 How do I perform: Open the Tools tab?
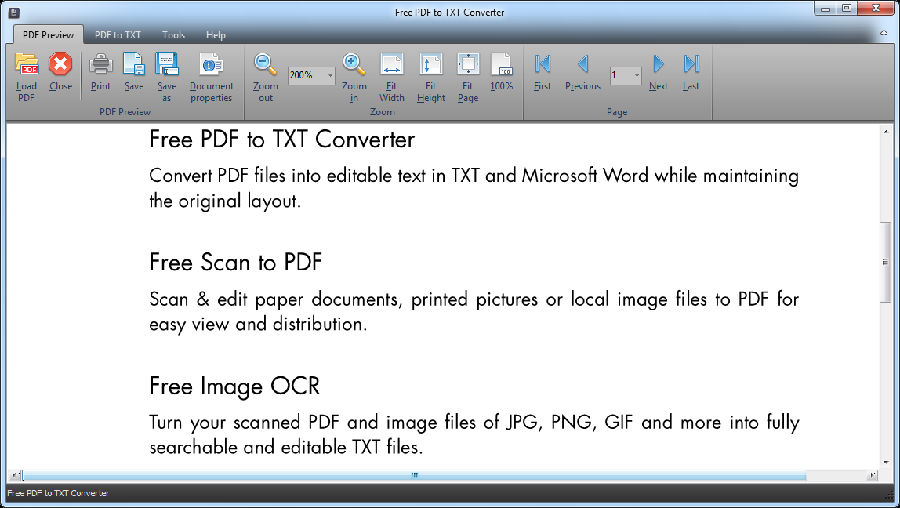[x=173, y=34]
